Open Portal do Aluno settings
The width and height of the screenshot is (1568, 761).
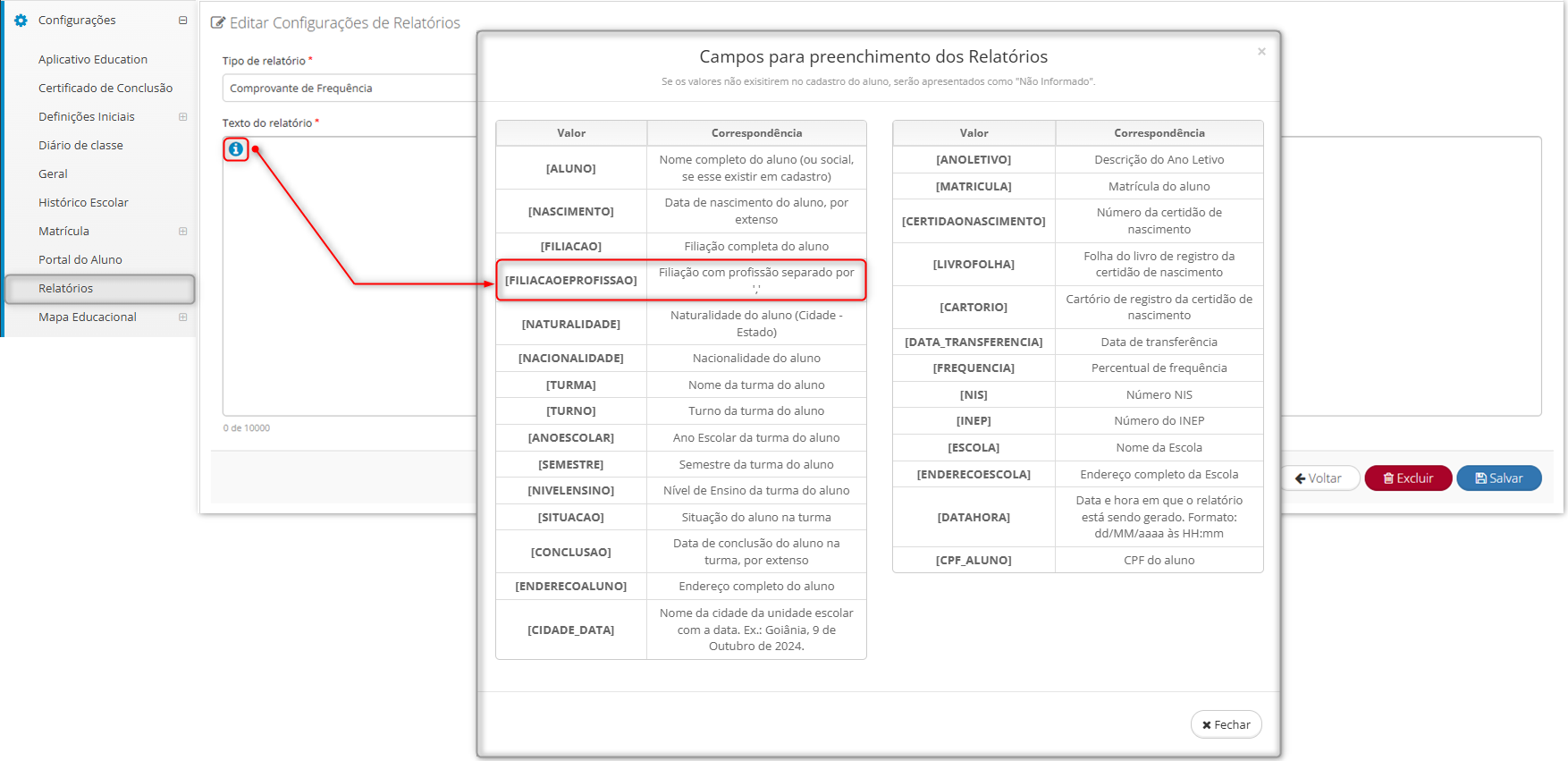(x=80, y=259)
